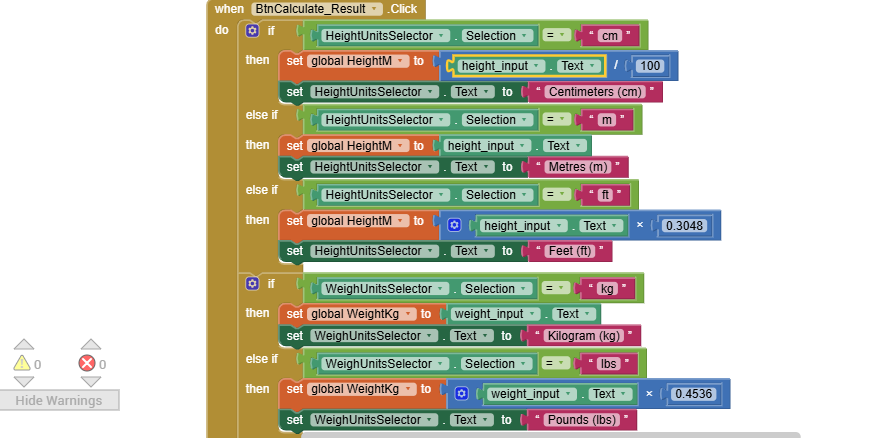The height and width of the screenshot is (438, 872).
Task: Click the gear icon on the 0.3048 multiply block
Action: 455,225
